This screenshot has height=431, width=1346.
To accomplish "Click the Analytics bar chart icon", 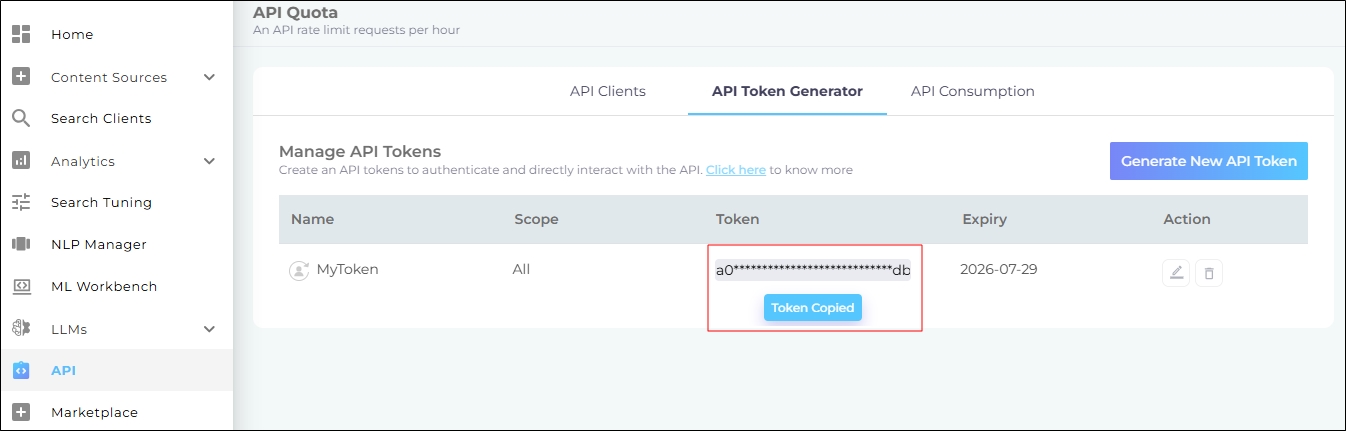I will (21, 161).
